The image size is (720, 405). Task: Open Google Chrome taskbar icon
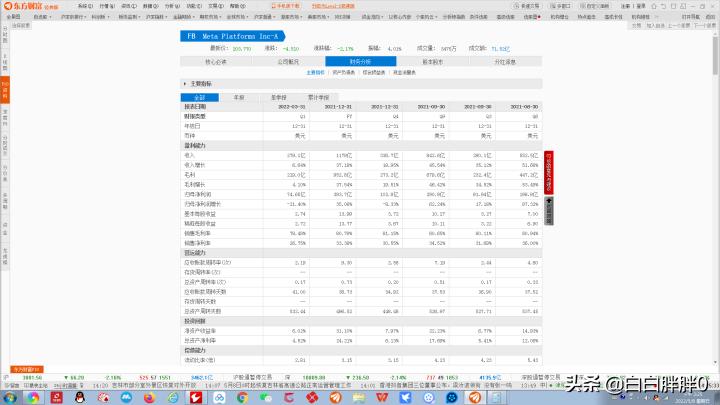click(242, 398)
